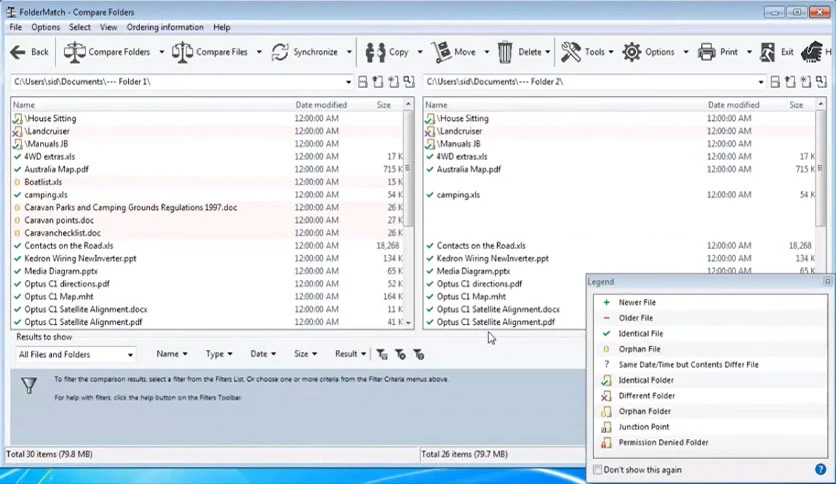The image size is (836, 484).
Task: Click Landcruiser folder icon in left pane
Action: 18,131
